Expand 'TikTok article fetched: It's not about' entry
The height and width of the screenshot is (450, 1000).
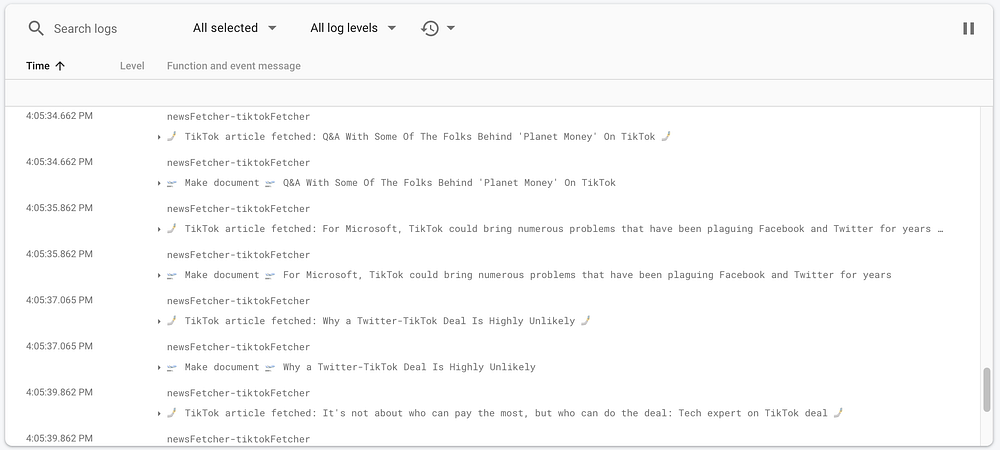tap(159, 413)
